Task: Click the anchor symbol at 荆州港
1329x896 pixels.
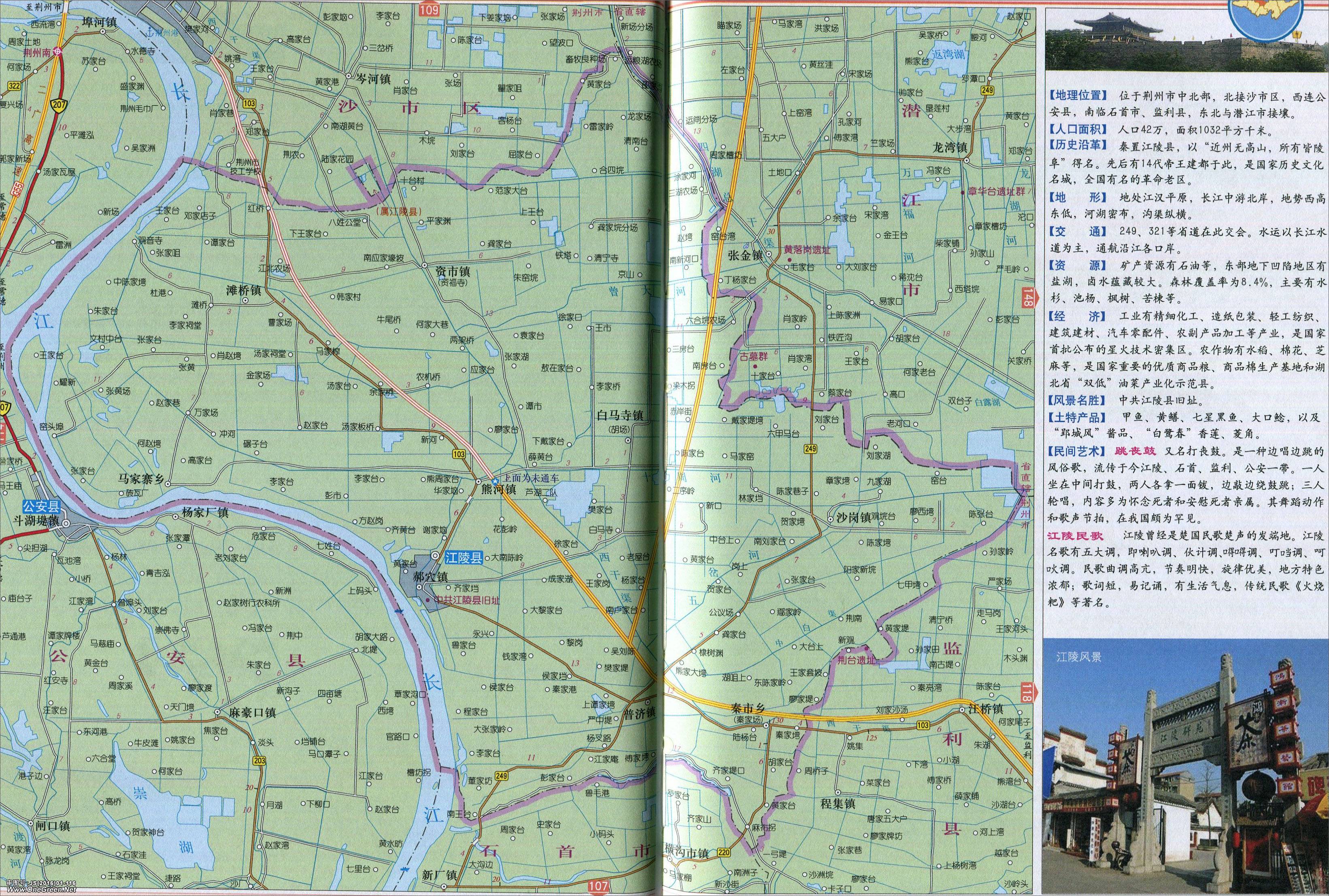Action: 151,32
